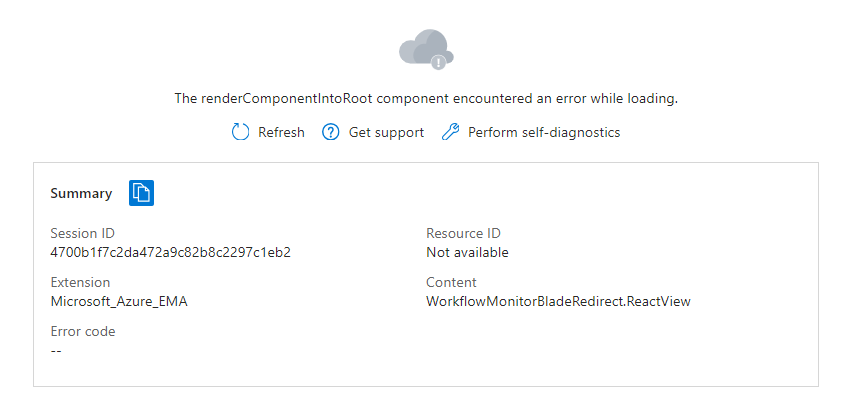
Task: Select the Not available resource value
Action: (x=467, y=252)
